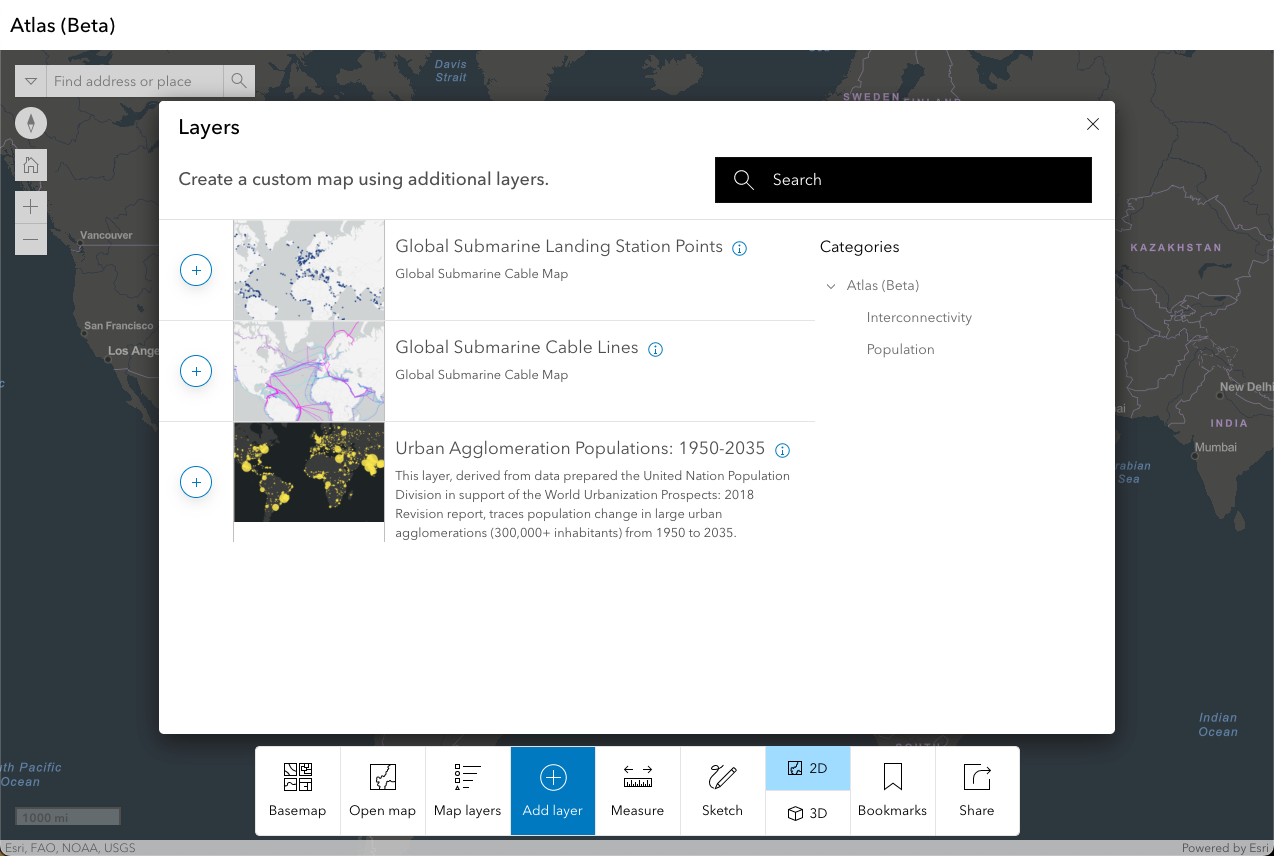Add the Global Submarine Landing Station Points layer
This screenshot has height=856, width=1274.
click(195, 269)
